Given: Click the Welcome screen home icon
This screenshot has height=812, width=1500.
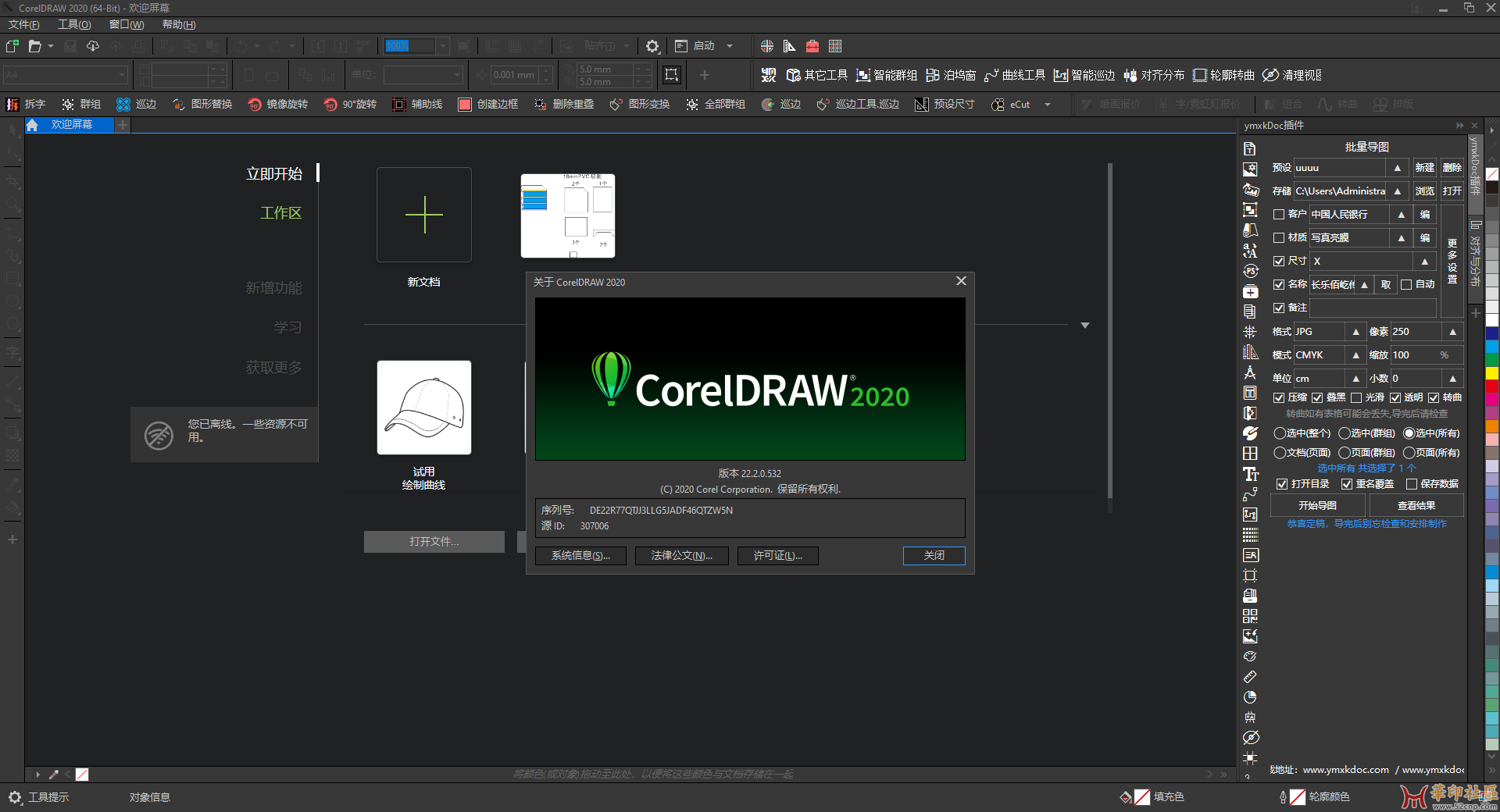Looking at the screenshot, I should click(x=32, y=125).
